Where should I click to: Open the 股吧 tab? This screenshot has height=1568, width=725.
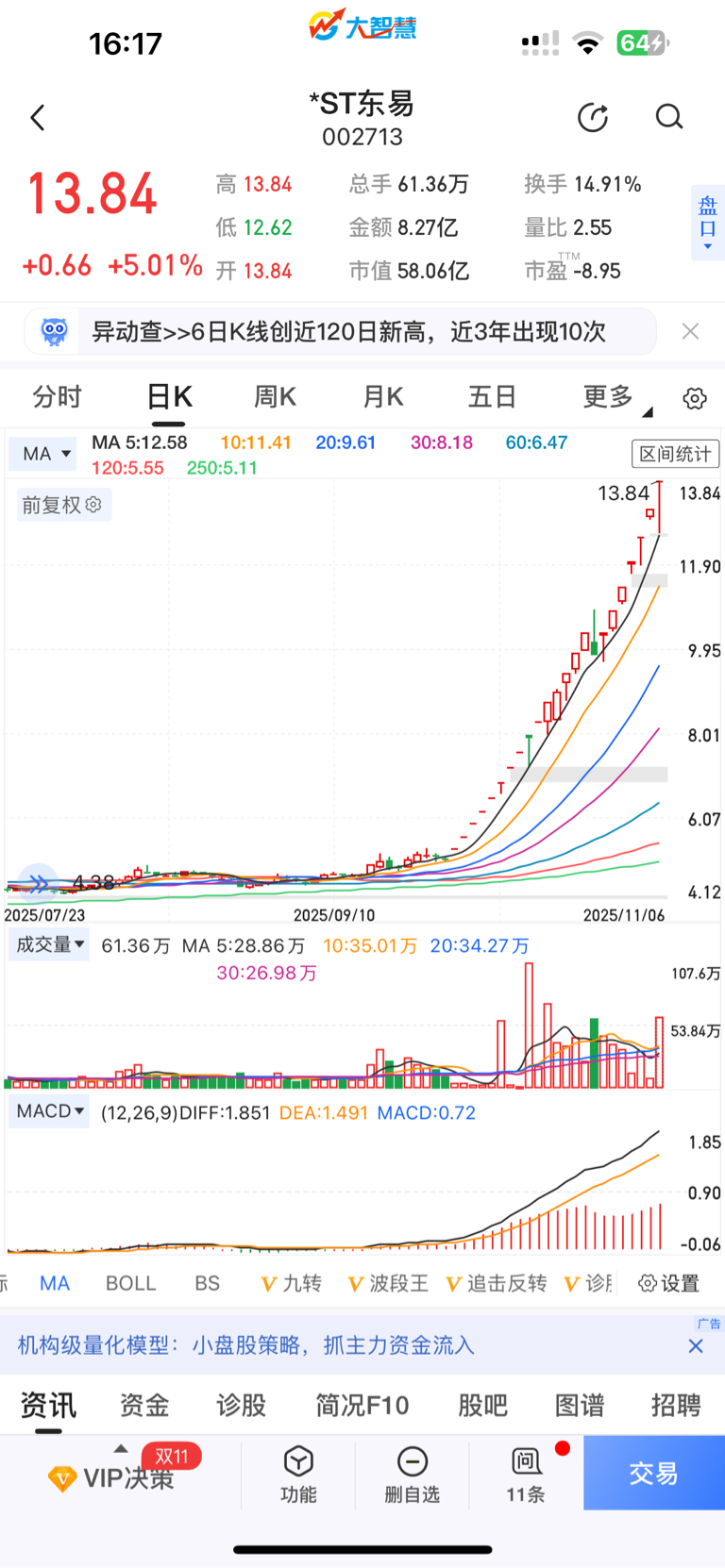click(482, 1406)
